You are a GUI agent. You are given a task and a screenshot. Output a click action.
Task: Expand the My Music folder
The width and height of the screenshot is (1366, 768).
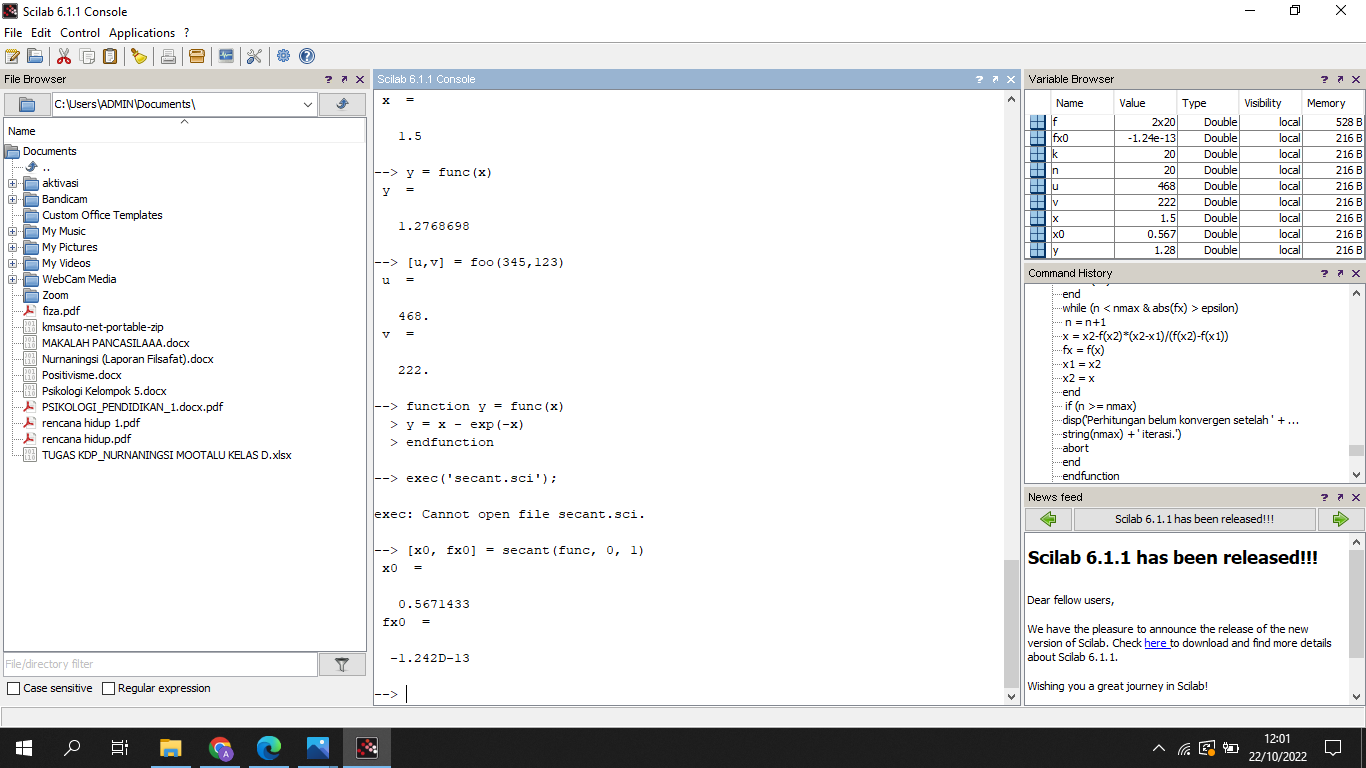pyautogui.click(x=12, y=232)
